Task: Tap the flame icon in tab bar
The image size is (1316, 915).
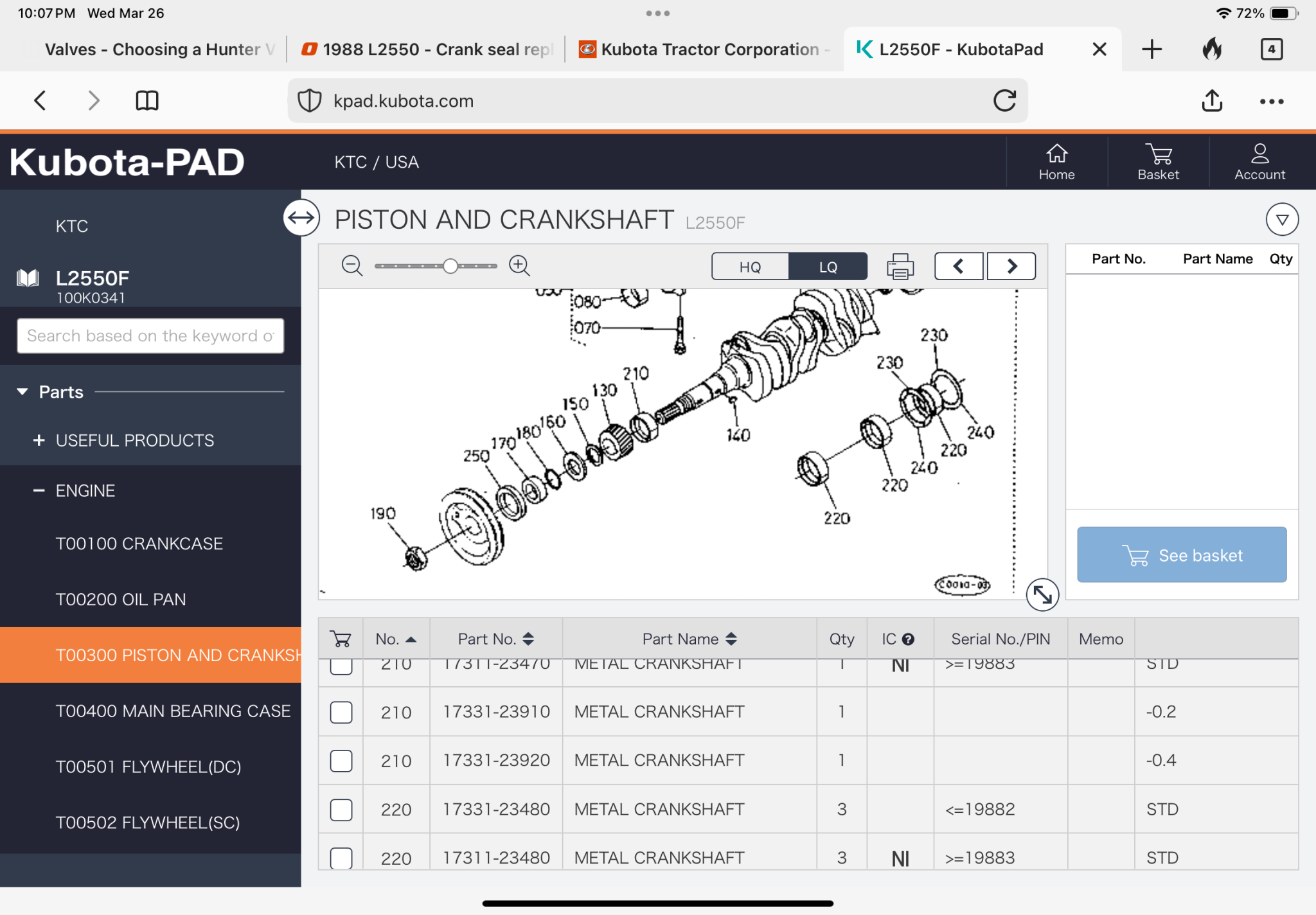Action: [1212, 49]
